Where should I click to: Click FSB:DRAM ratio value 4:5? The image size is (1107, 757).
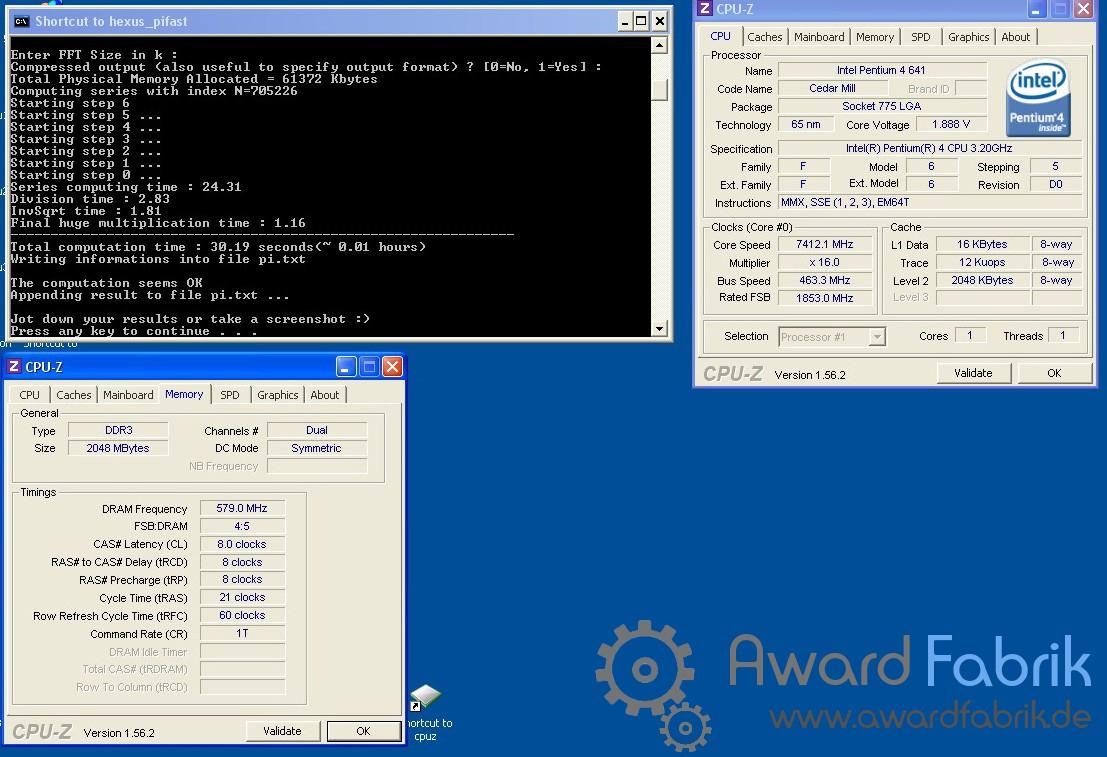point(242,526)
